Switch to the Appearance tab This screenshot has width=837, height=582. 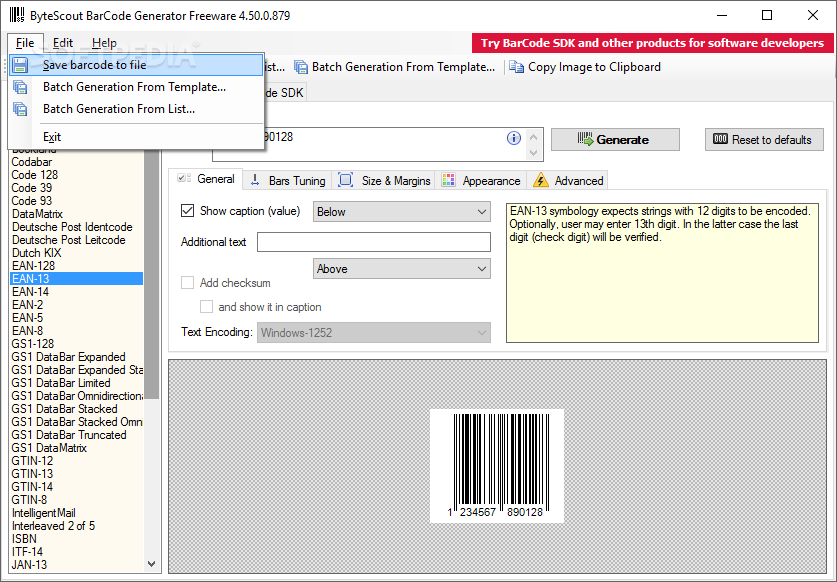[481, 180]
